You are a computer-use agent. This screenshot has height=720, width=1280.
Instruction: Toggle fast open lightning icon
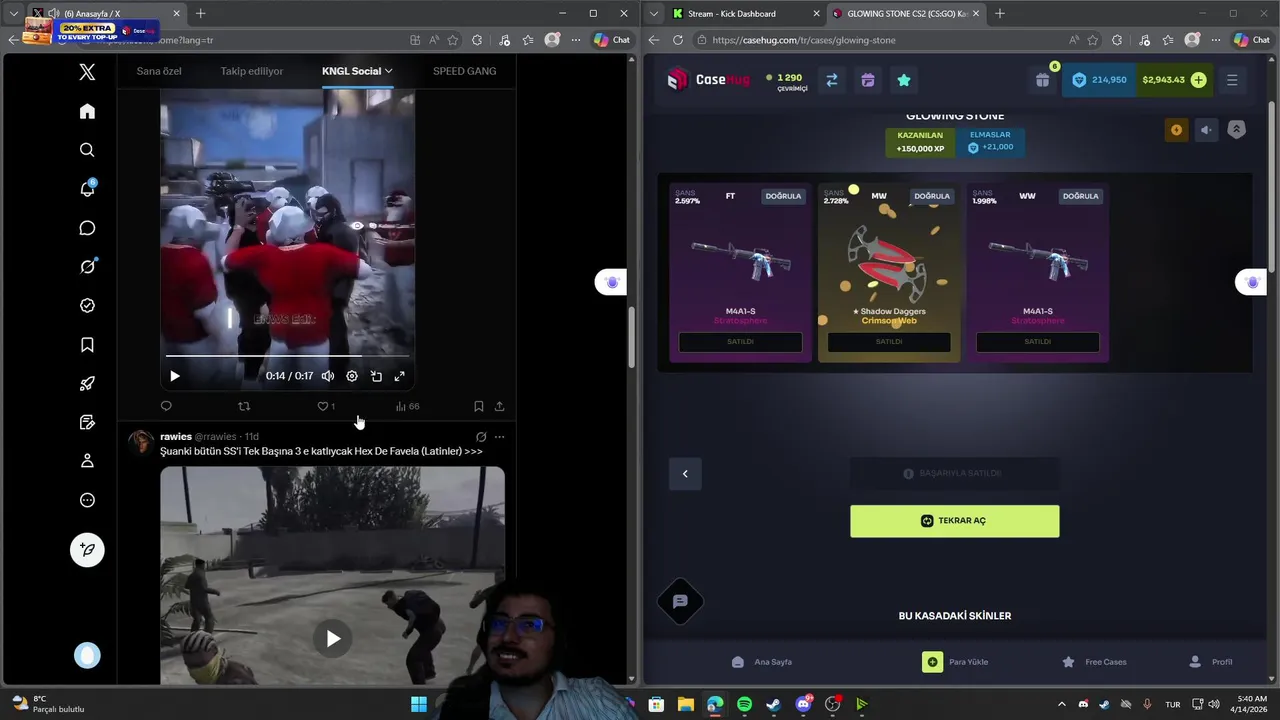pos(1176,130)
